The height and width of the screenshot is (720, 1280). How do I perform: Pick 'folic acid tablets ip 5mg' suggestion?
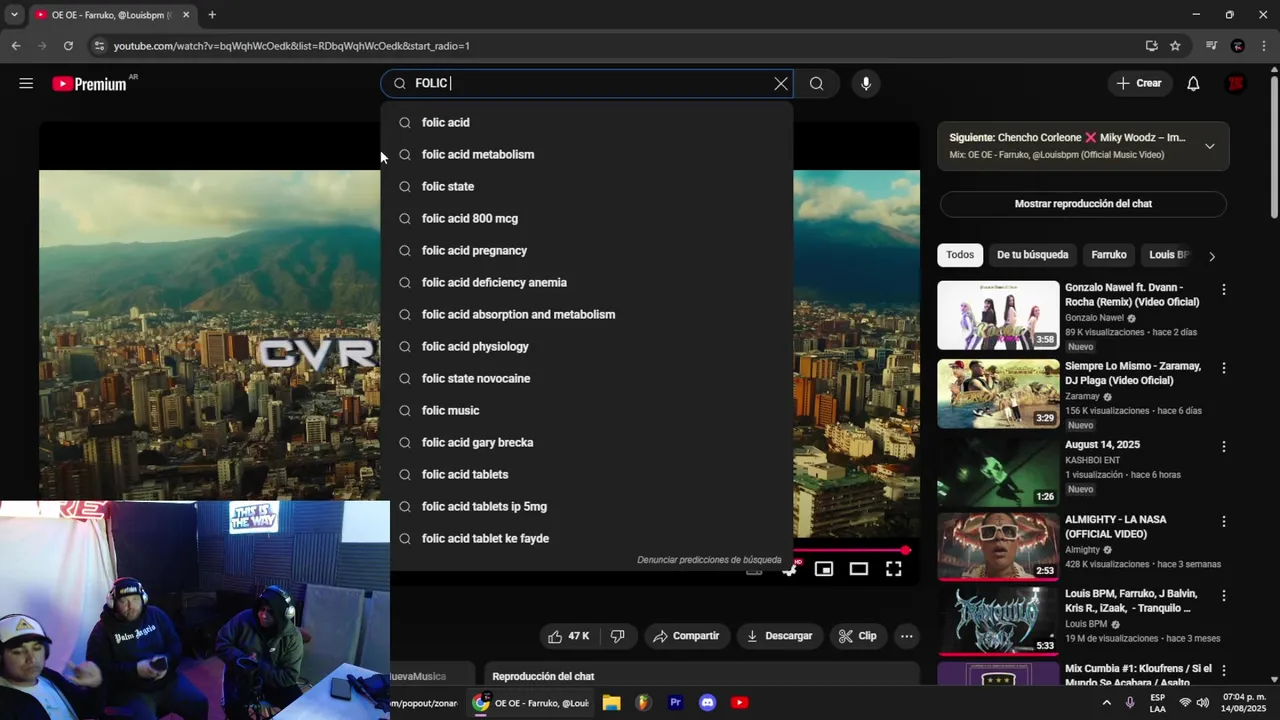(587, 506)
